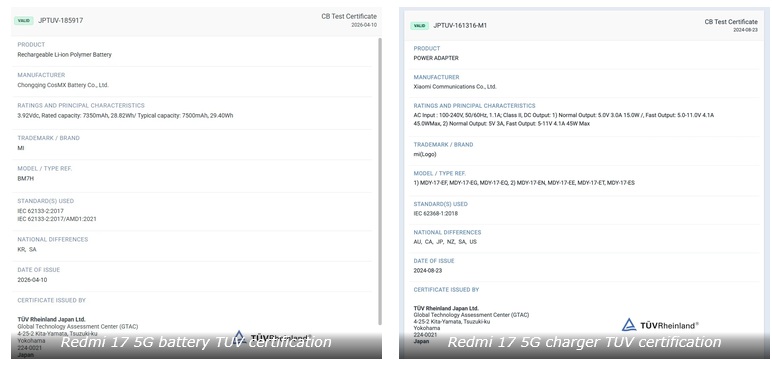Click DATE OF ISSUE value 2024-08-23 in charger body
This screenshot has height=366, width=772.
(428, 270)
